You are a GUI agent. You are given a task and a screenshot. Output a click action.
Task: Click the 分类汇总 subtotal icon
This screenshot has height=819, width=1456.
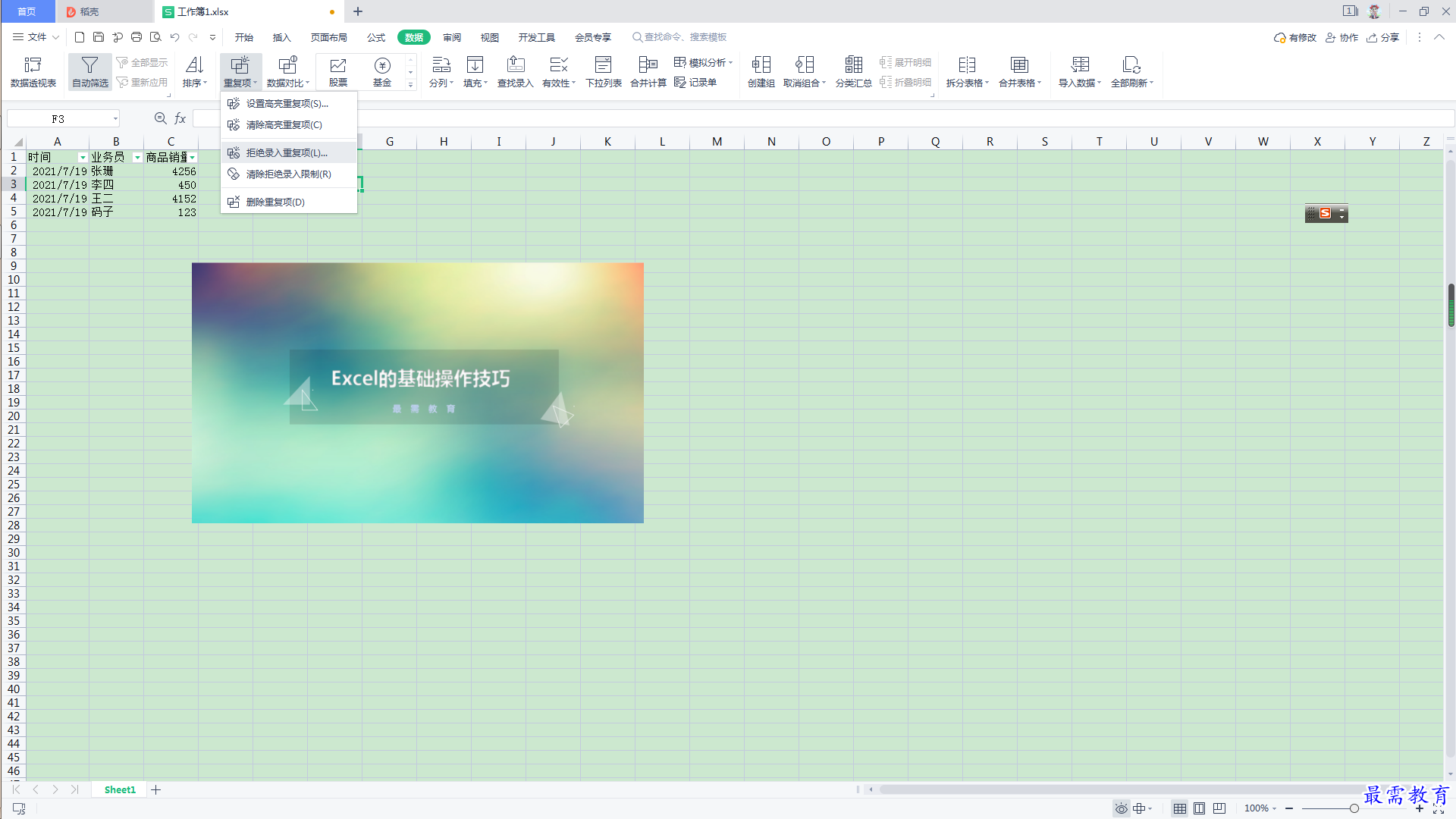pyautogui.click(x=854, y=72)
